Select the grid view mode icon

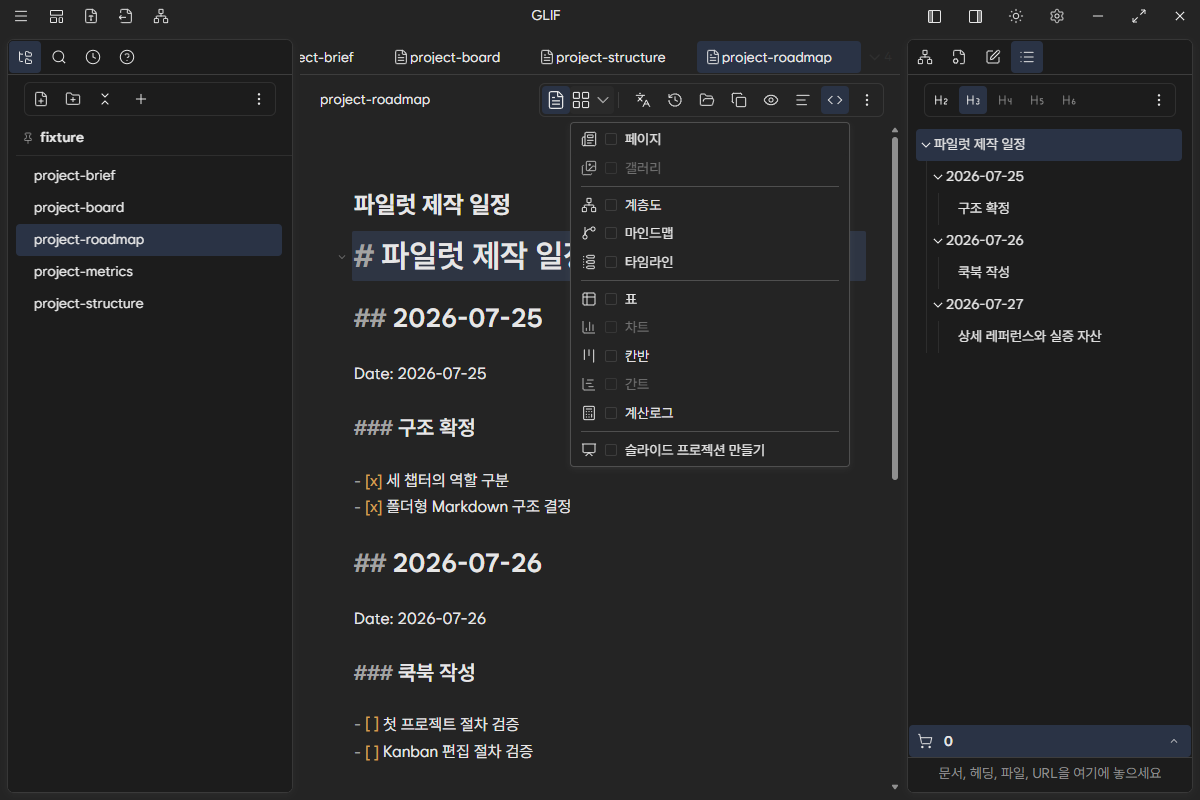(581, 100)
